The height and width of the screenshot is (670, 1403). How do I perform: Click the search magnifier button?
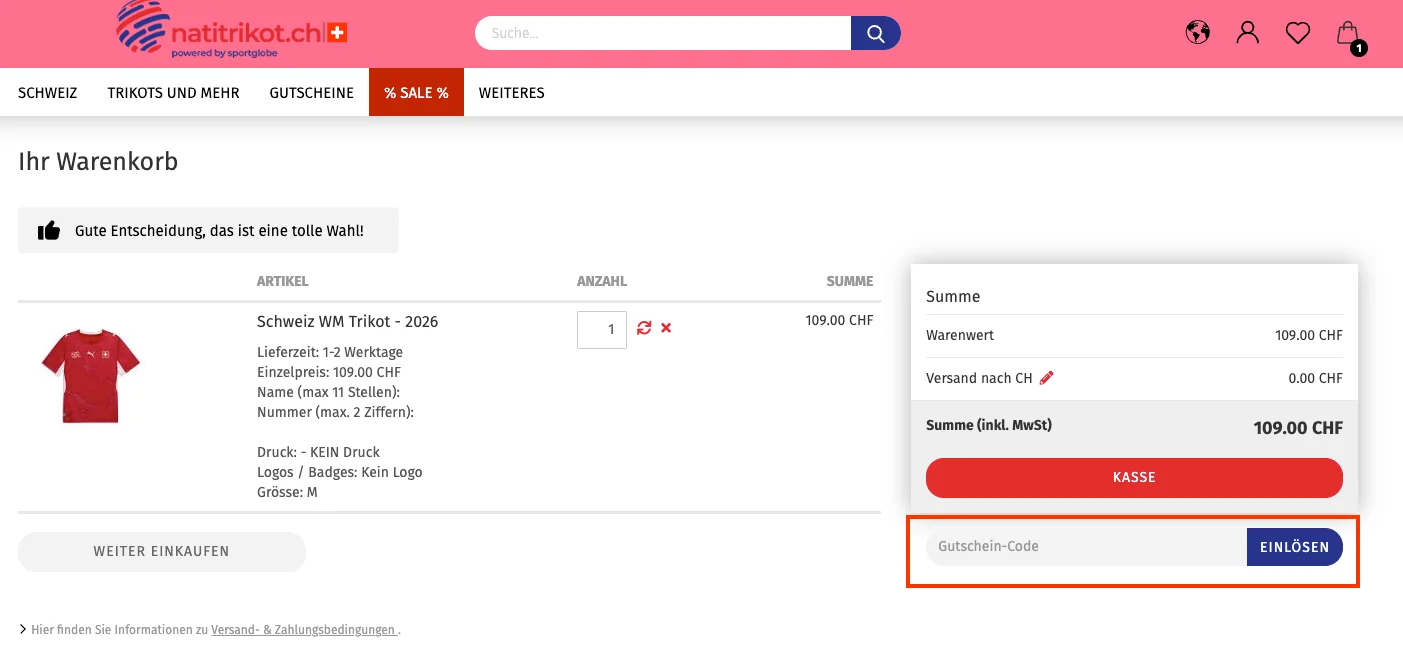point(875,33)
